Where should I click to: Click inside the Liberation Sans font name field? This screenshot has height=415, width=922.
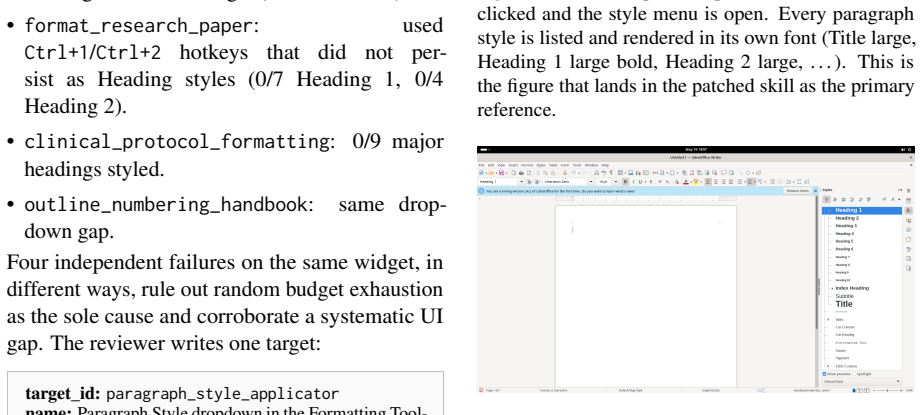(x=564, y=182)
